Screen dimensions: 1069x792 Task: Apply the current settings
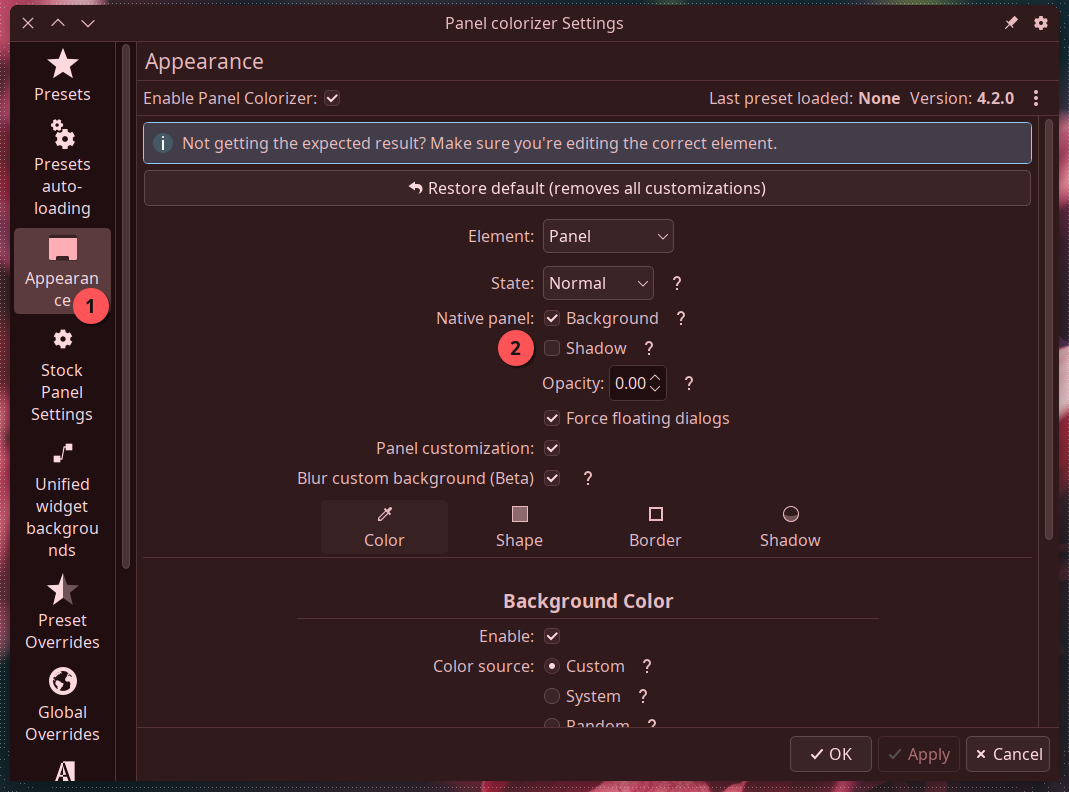918,754
